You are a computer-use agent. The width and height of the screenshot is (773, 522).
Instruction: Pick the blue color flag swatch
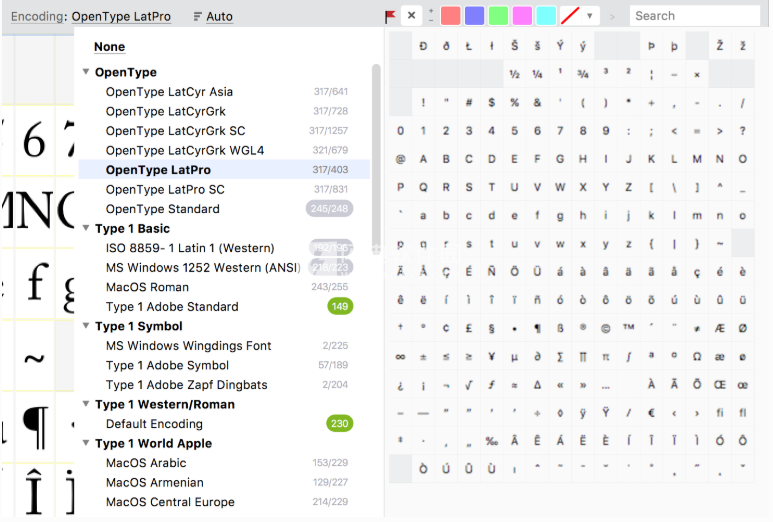[x=474, y=16]
